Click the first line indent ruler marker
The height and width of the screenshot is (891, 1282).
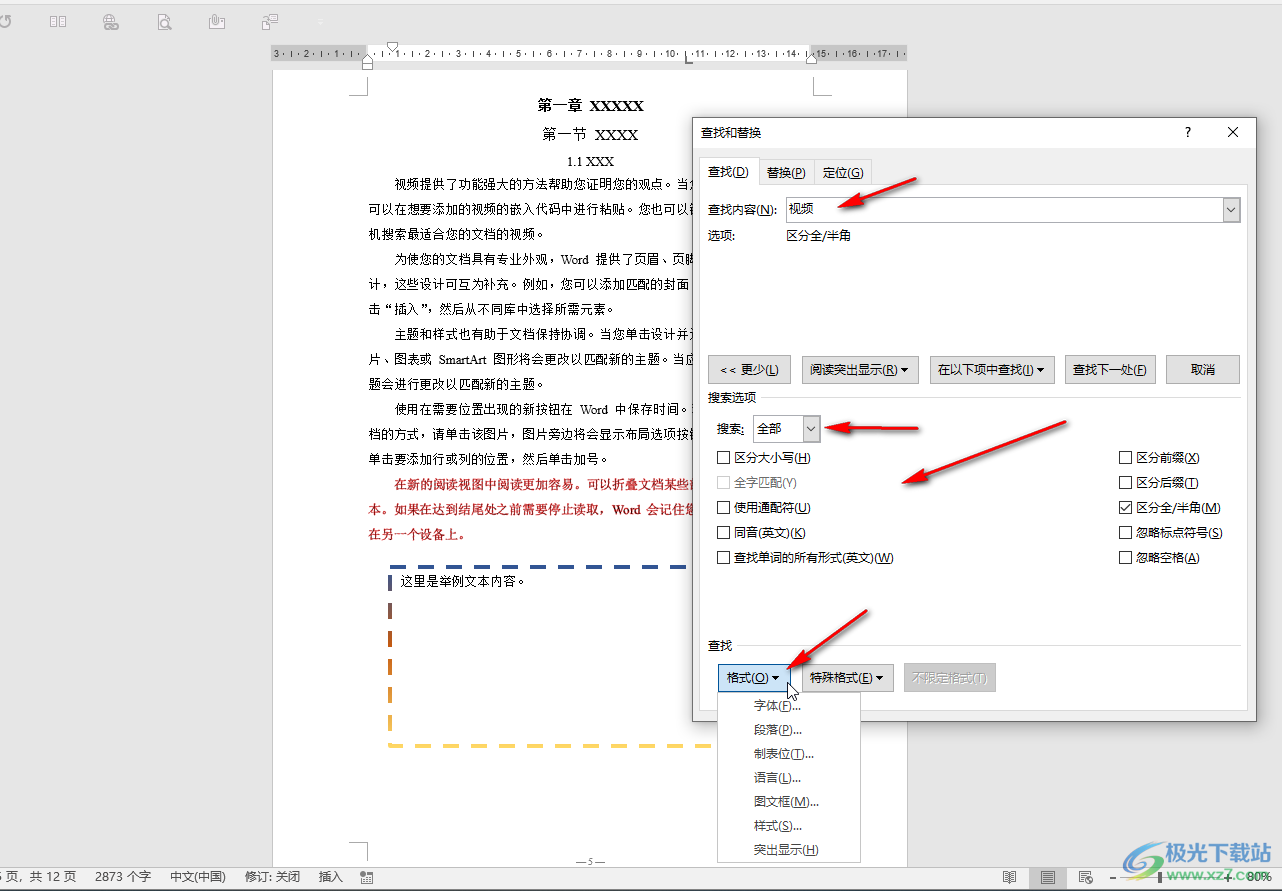click(392, 47)
